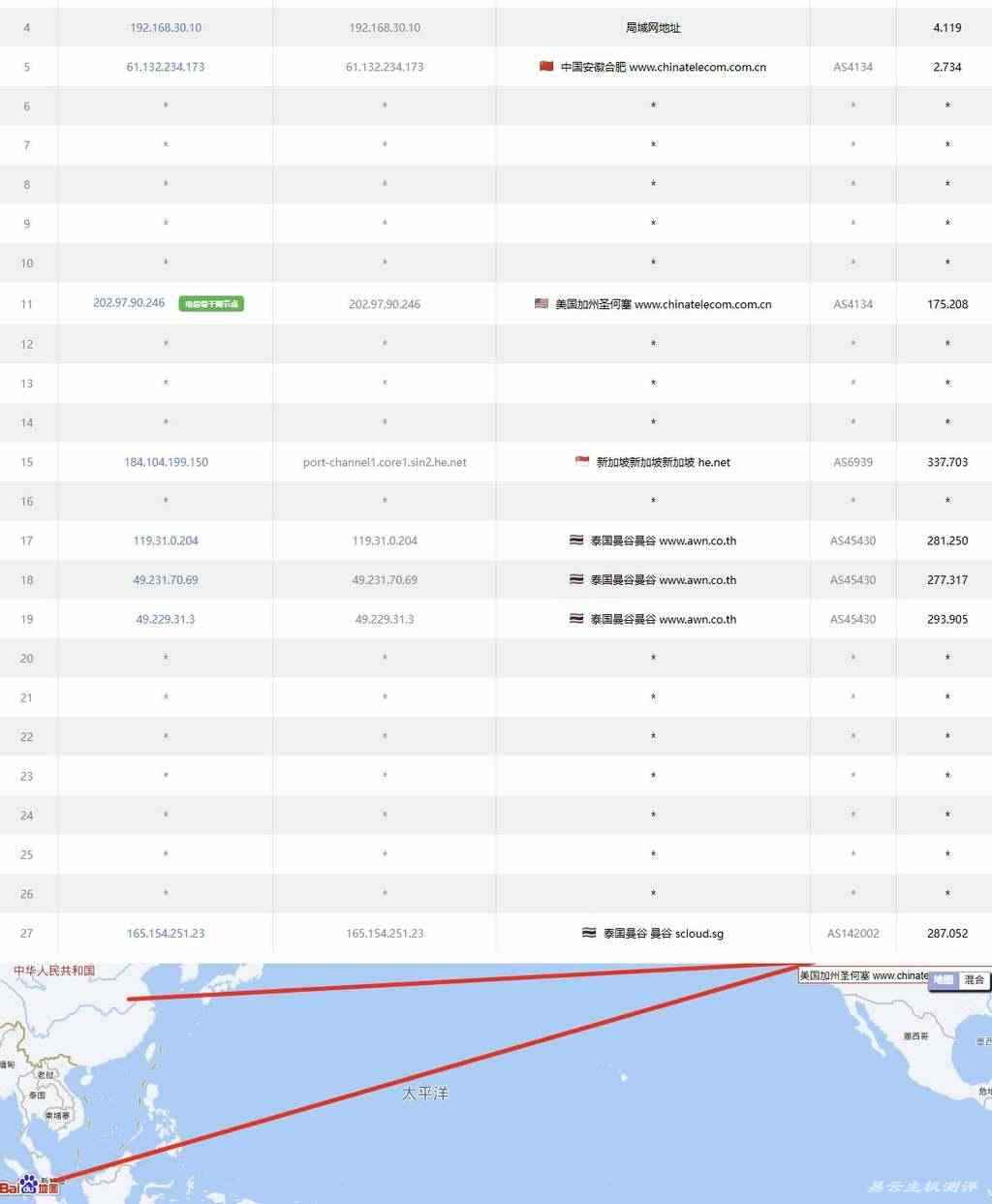Click the second-column 49.231.70.69 hostname in hop 18

tap(385, 580)
